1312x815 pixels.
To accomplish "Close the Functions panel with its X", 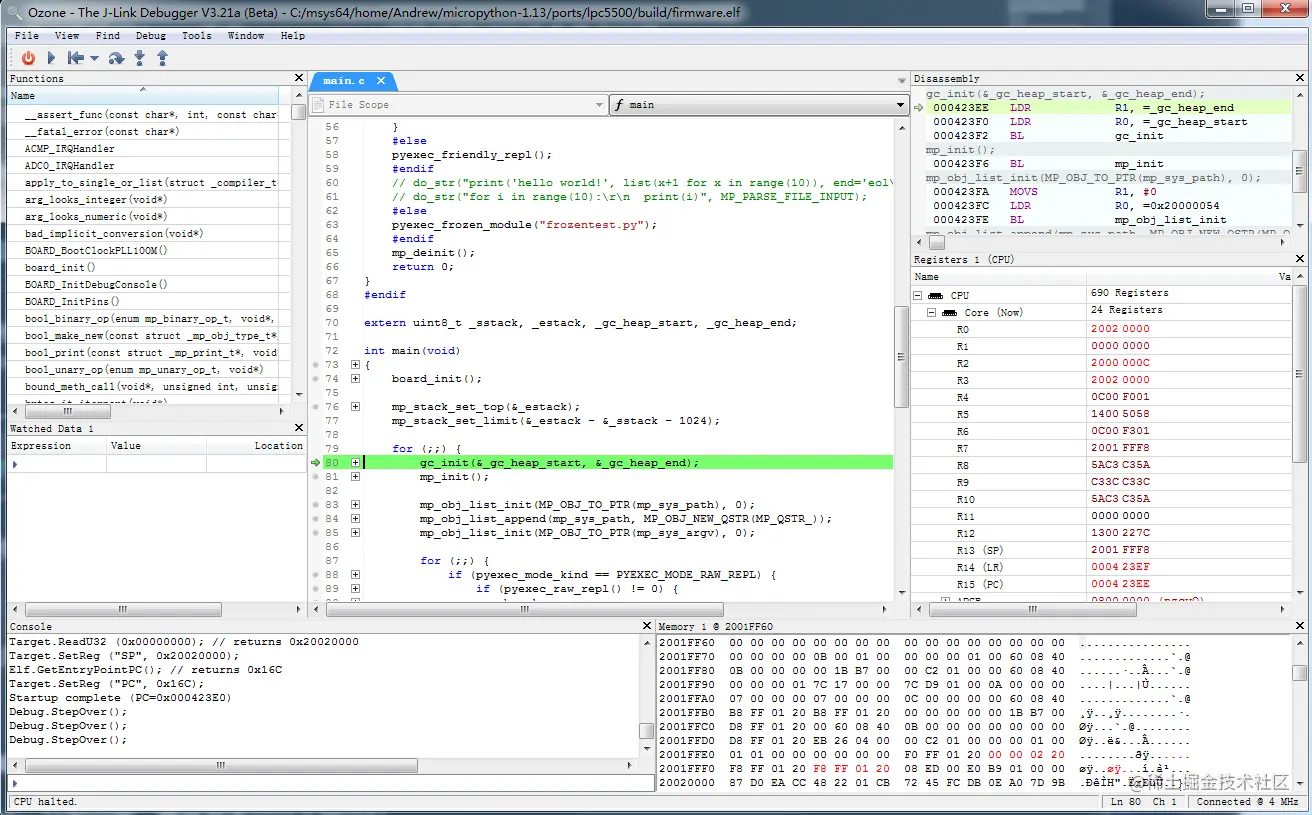I will pos(298,78).
